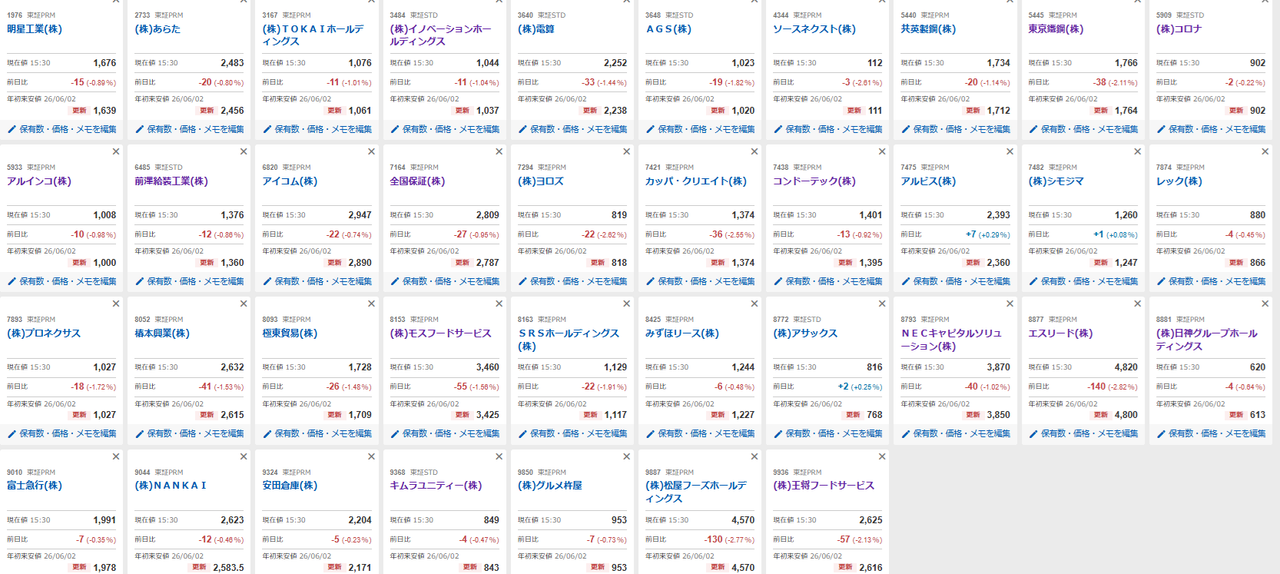The width and height of the screenshot is (1280, 574).
Task: Click the X on the コンドーテック card
Action: pos(882,152)
